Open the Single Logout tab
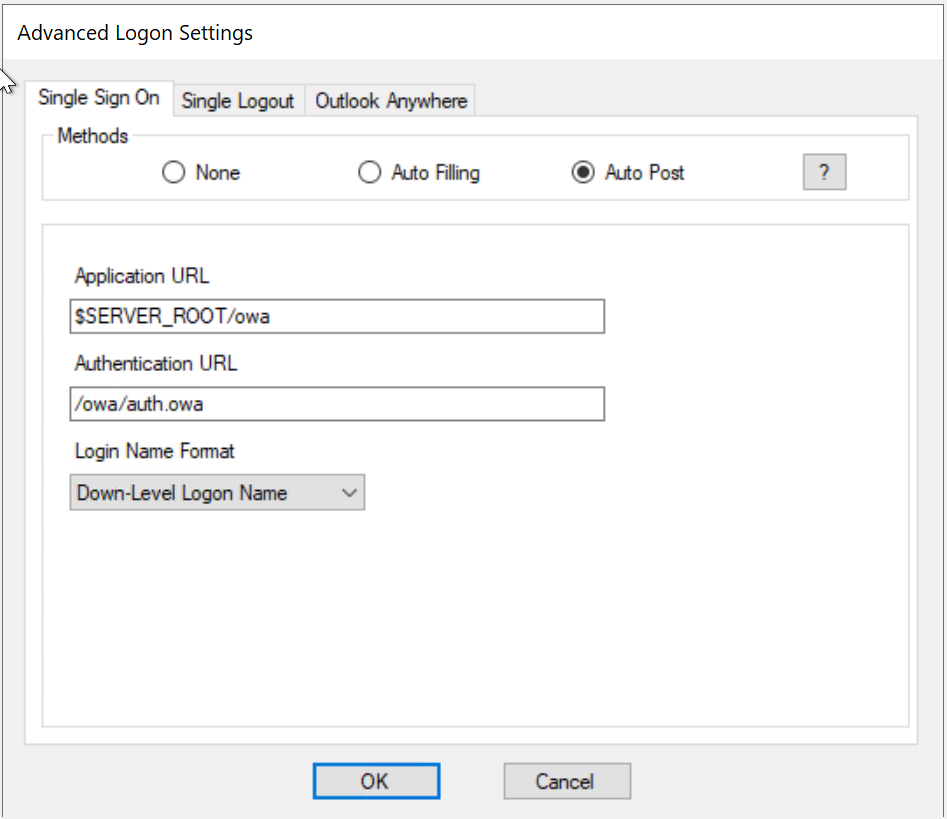 click(x=238, y=101)
